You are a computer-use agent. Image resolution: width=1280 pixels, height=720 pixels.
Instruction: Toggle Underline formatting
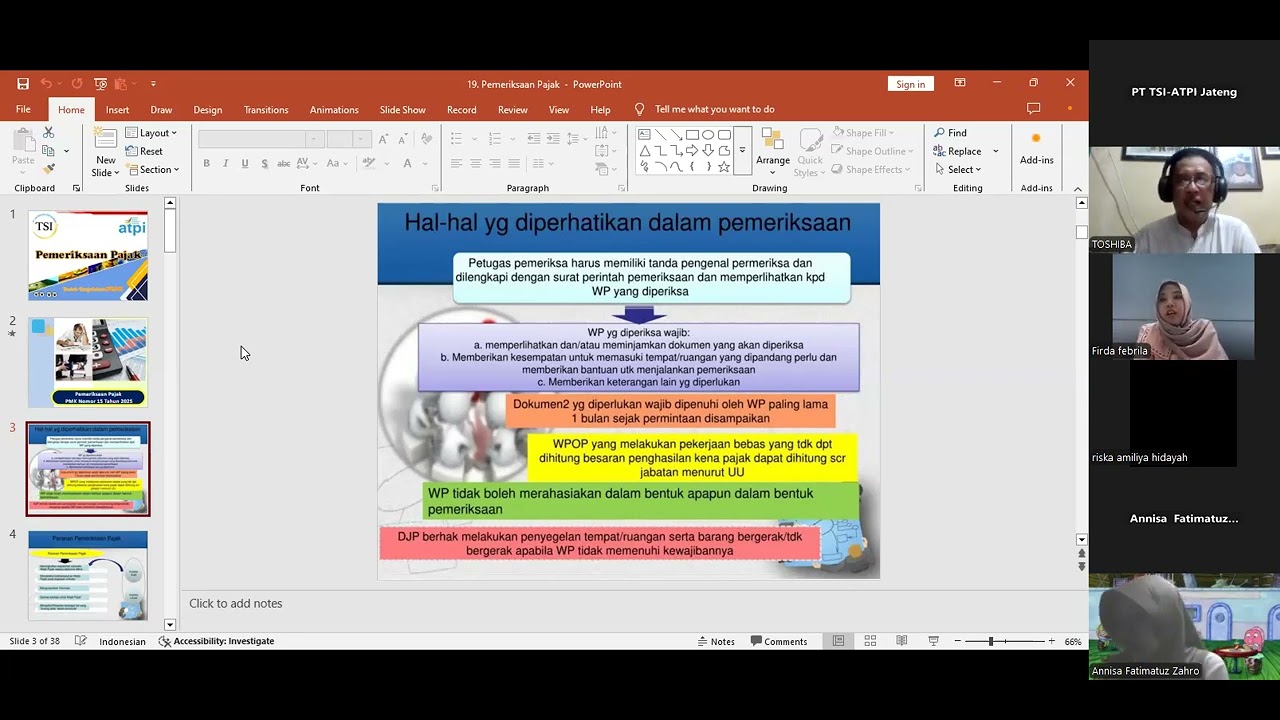(x=245, y=164)
